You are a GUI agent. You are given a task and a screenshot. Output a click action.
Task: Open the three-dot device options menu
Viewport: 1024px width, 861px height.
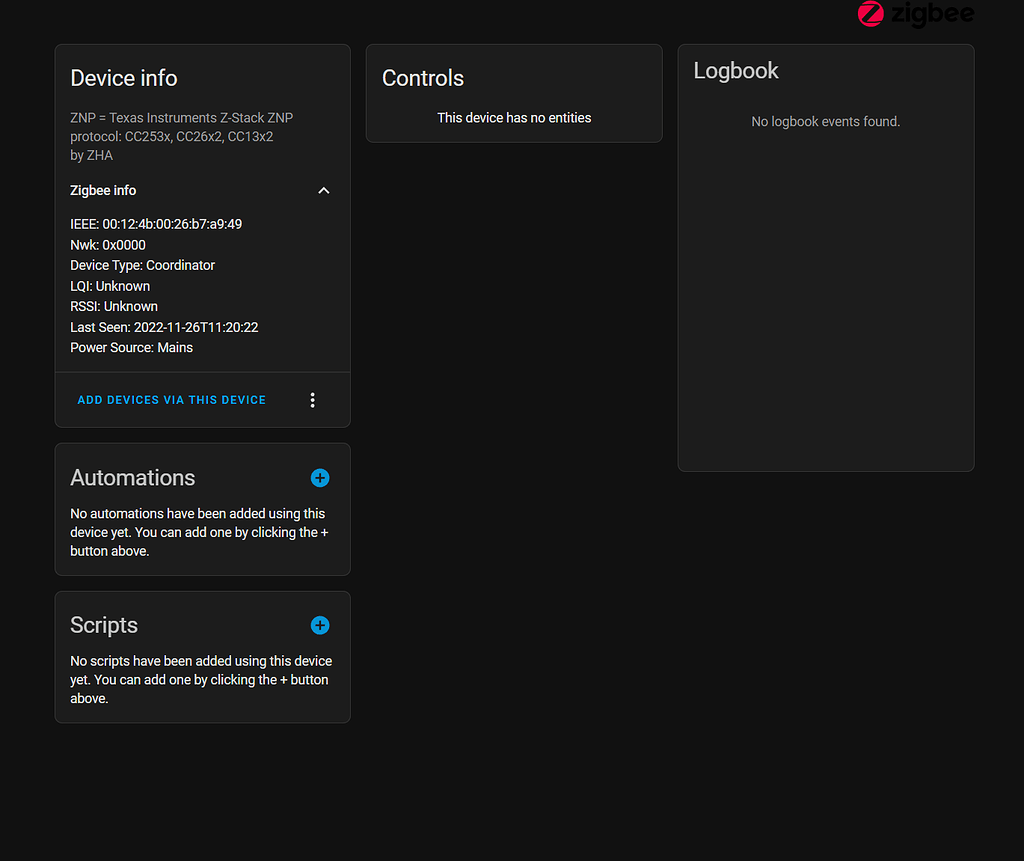point(312,400)
